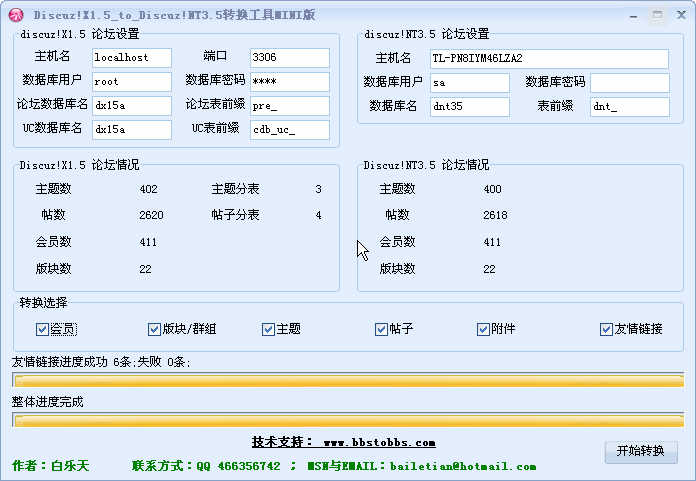
Task: Select the X1.5 数据库密码 masked field
Action: (290, 82)
